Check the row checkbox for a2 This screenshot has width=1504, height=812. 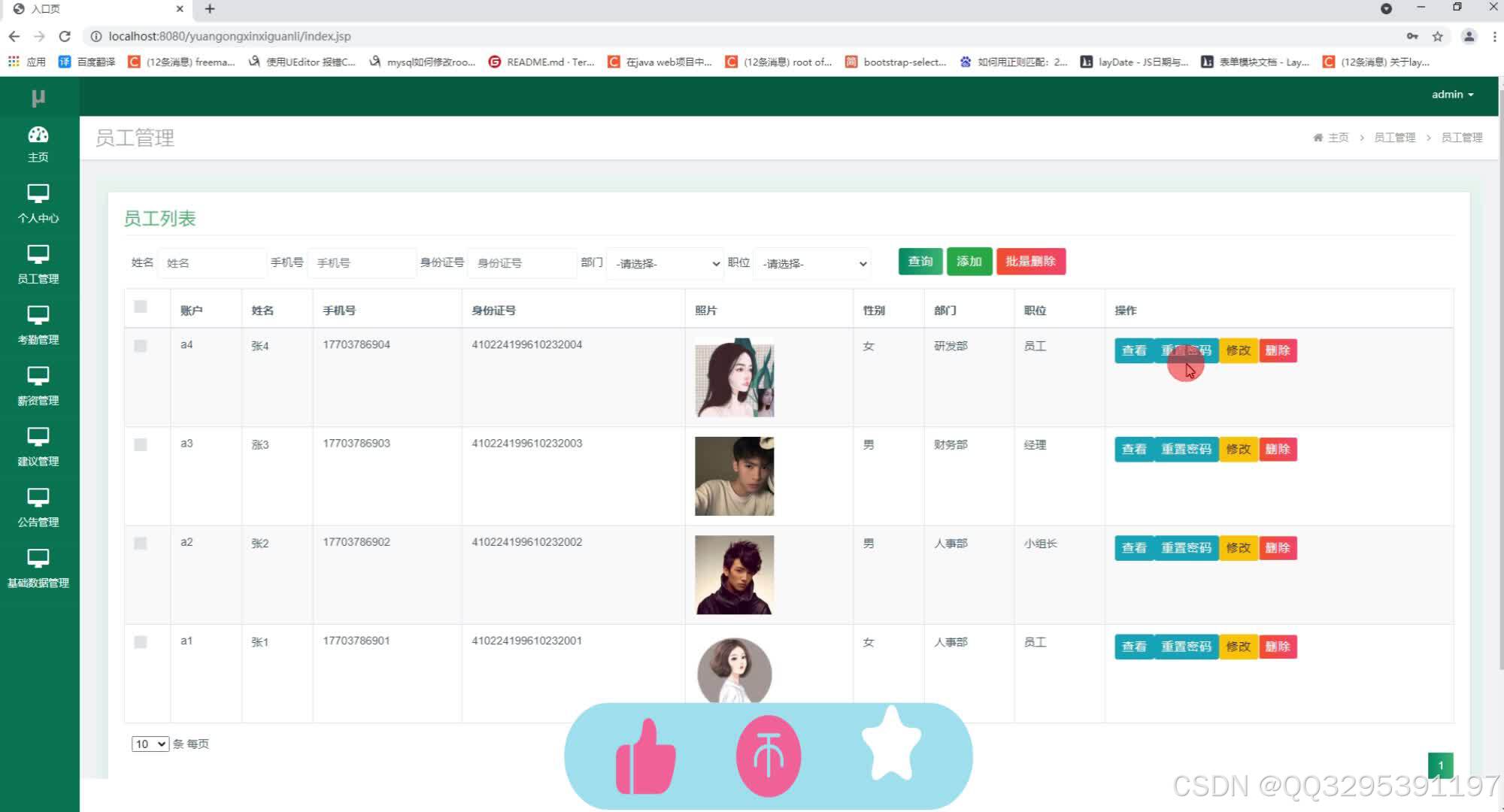coord(141,544)
